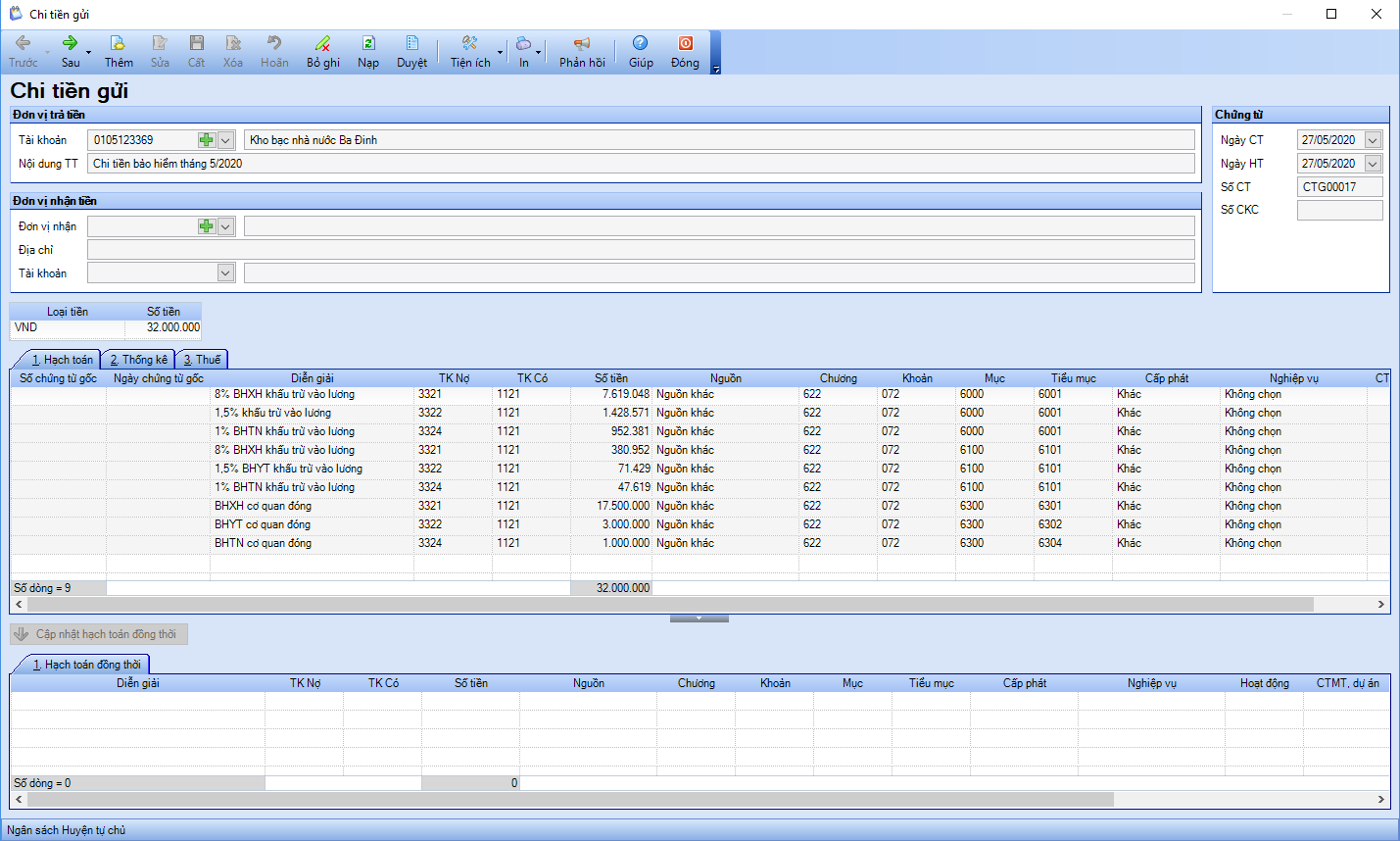
Task: Open help with Giúp
Action: click(641, 52)
